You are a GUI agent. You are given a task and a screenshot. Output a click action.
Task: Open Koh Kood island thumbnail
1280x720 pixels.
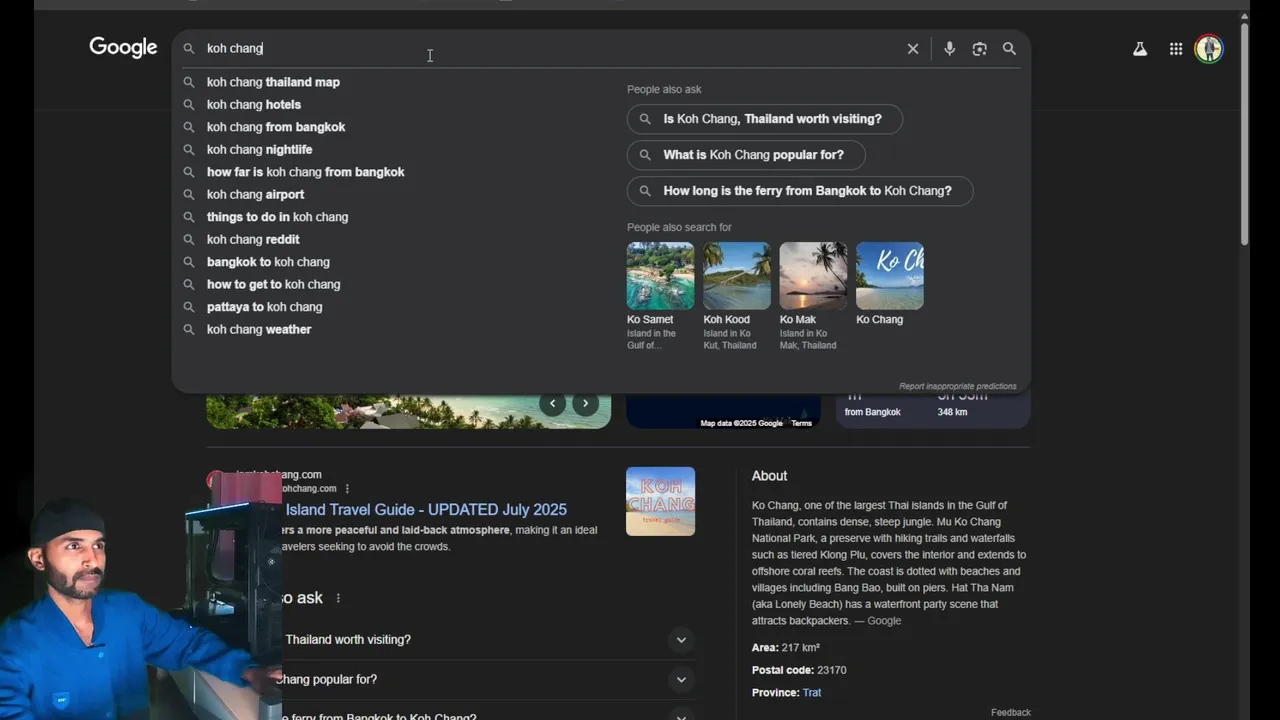tap(737, 276)
